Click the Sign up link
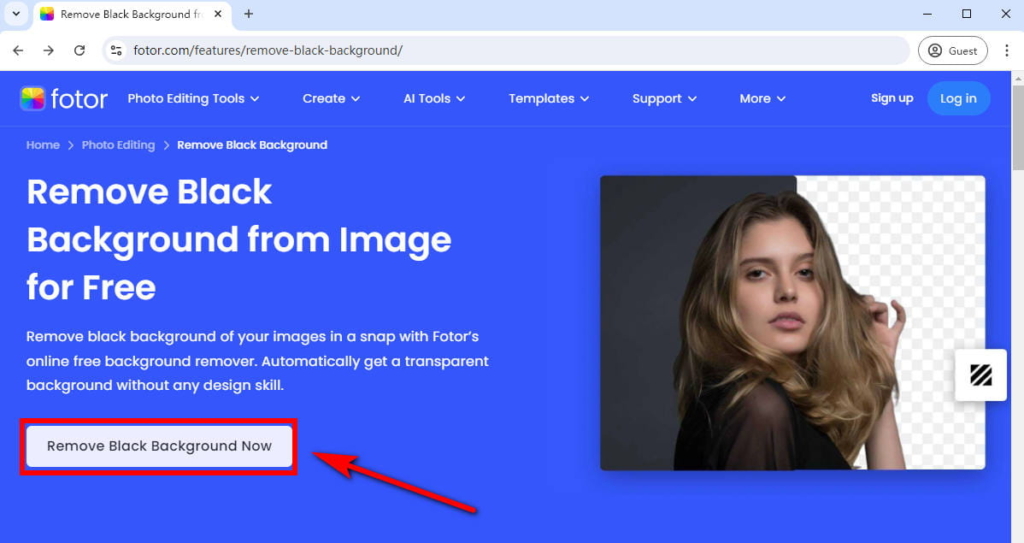1024x543 pixels. click(892, 98)
